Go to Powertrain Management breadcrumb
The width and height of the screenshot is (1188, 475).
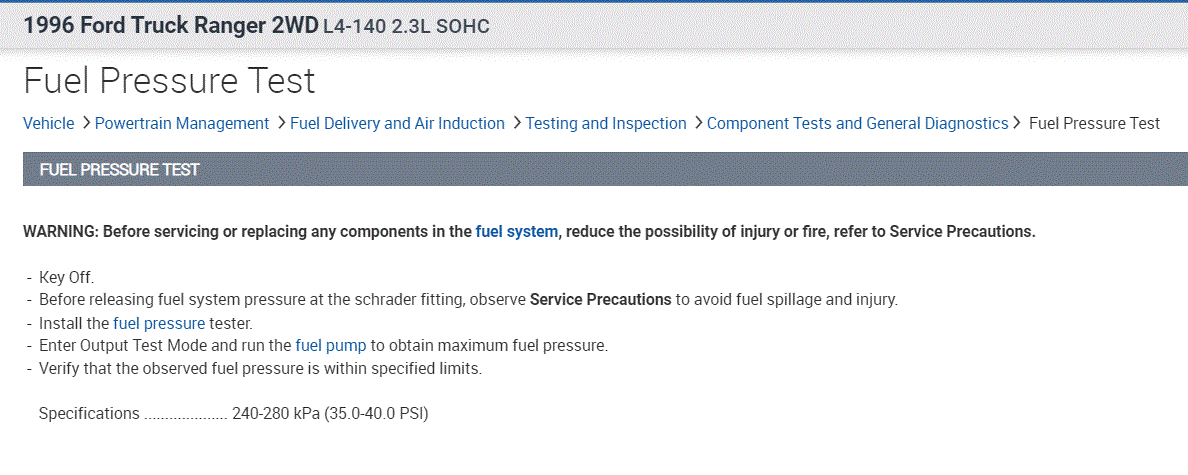[182, 123]
